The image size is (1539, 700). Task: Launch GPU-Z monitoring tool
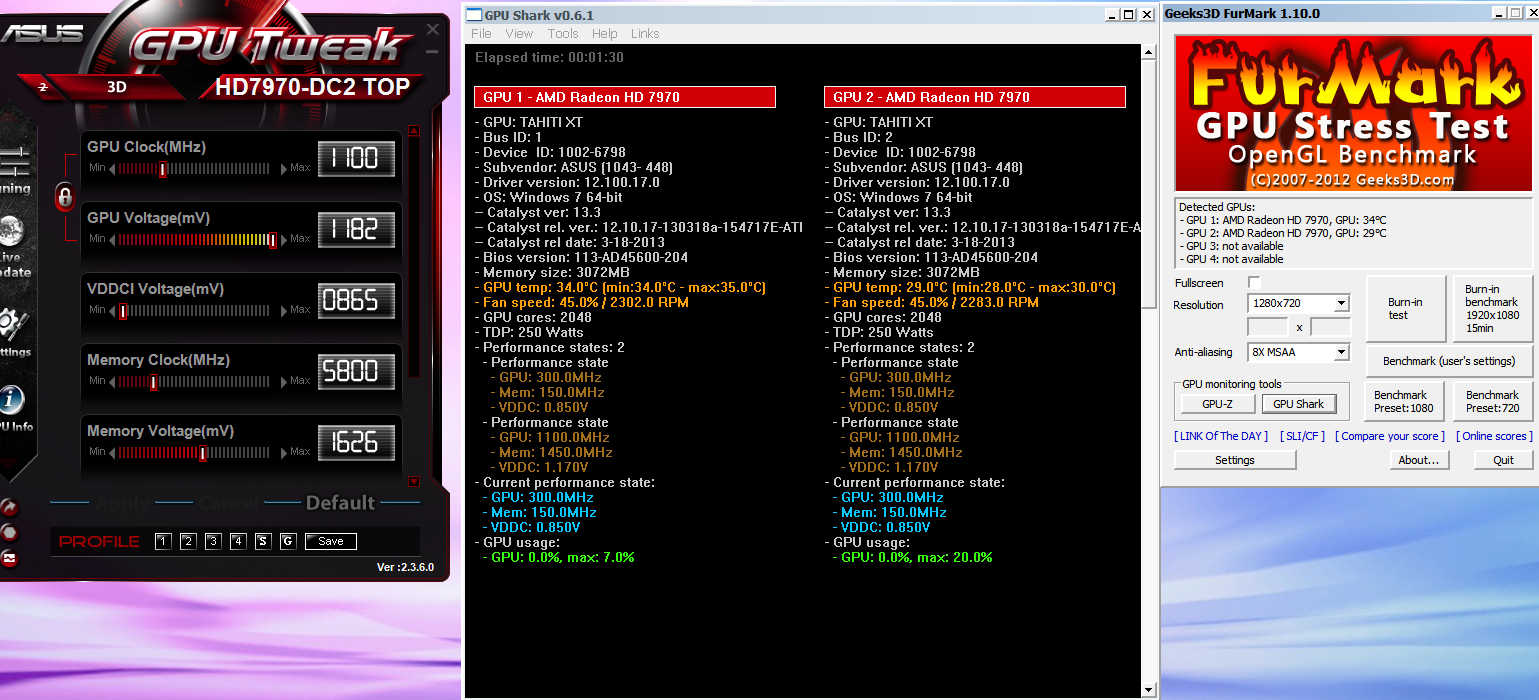coord(1217,404)
